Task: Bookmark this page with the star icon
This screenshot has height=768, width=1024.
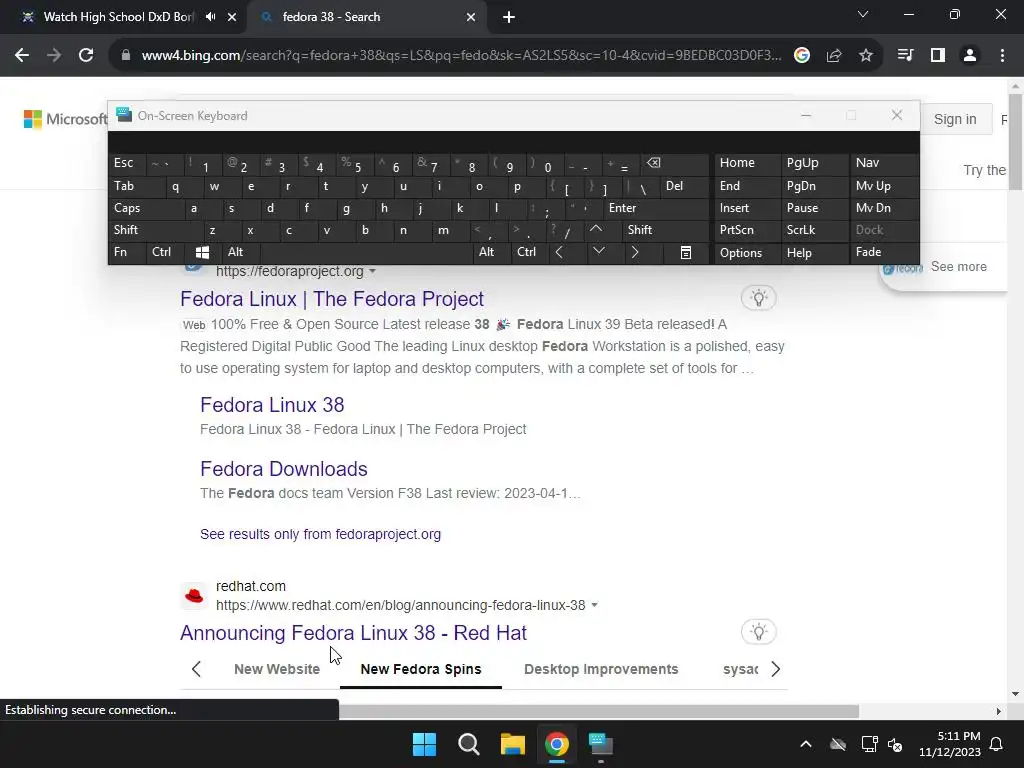Action: pos(866,56)
